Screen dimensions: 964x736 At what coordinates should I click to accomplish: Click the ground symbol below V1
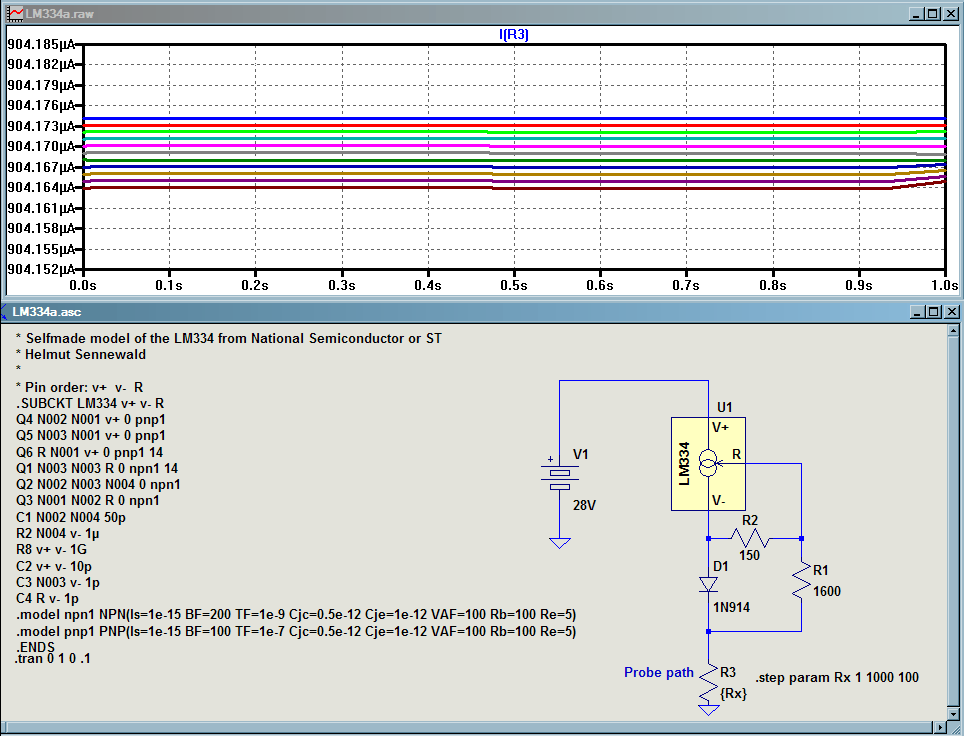[x=559, y=543]
